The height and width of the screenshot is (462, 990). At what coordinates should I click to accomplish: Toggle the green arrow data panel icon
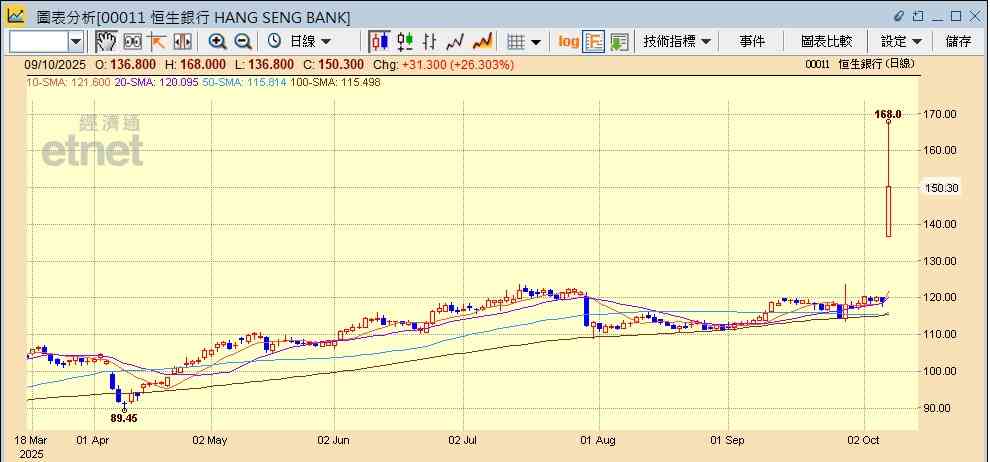tap(620, 41)
